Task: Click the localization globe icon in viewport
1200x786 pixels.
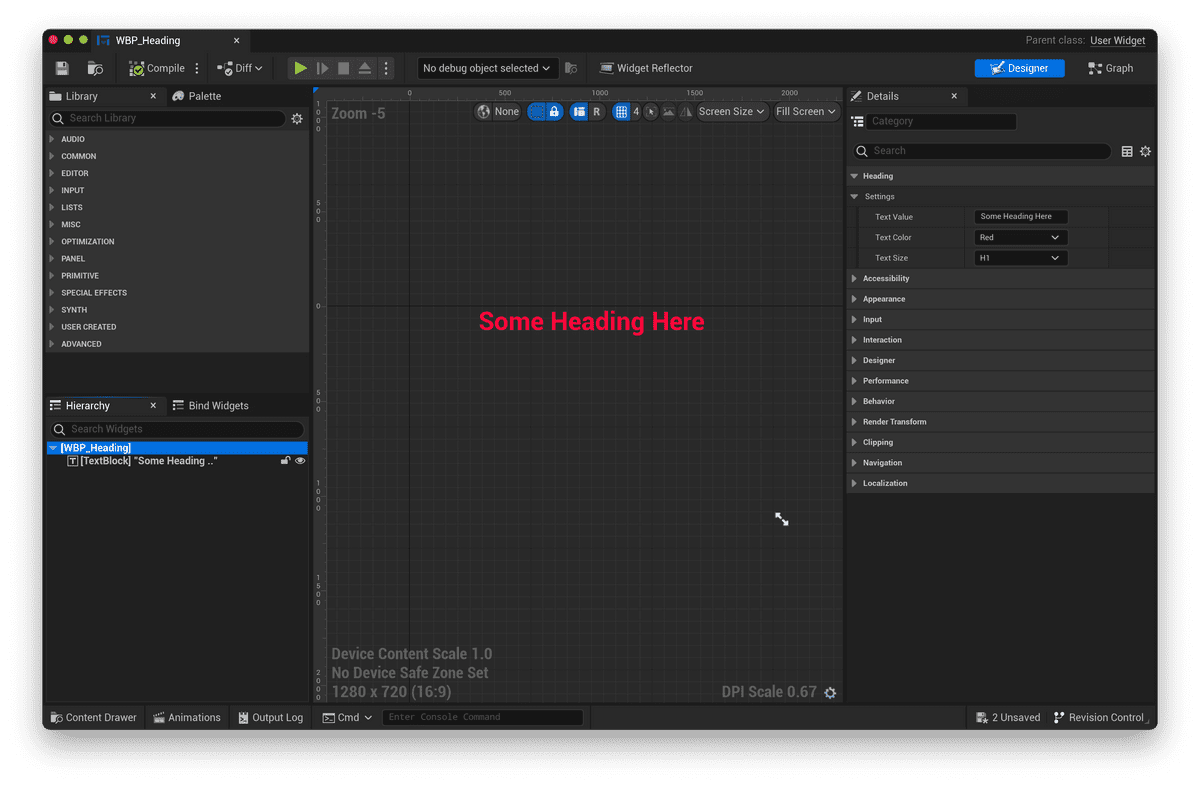Action: [x=485, y=112]
